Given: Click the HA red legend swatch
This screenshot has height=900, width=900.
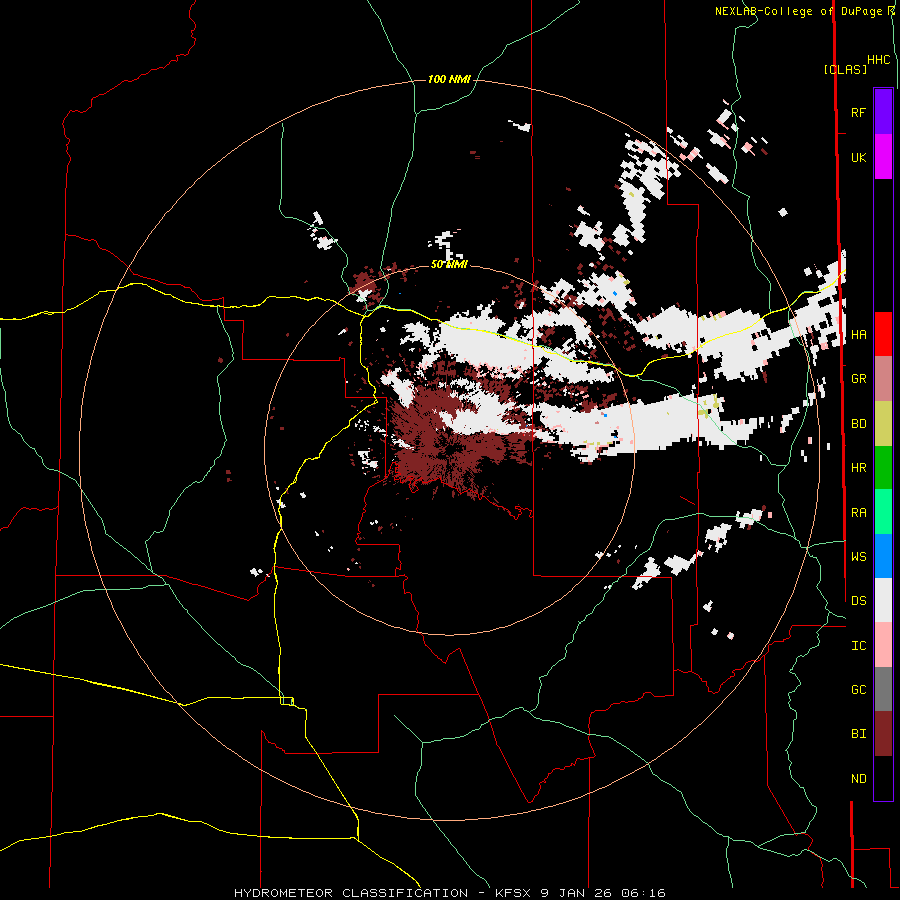Looking at the screenshot, I should click(x=883, y=334).
